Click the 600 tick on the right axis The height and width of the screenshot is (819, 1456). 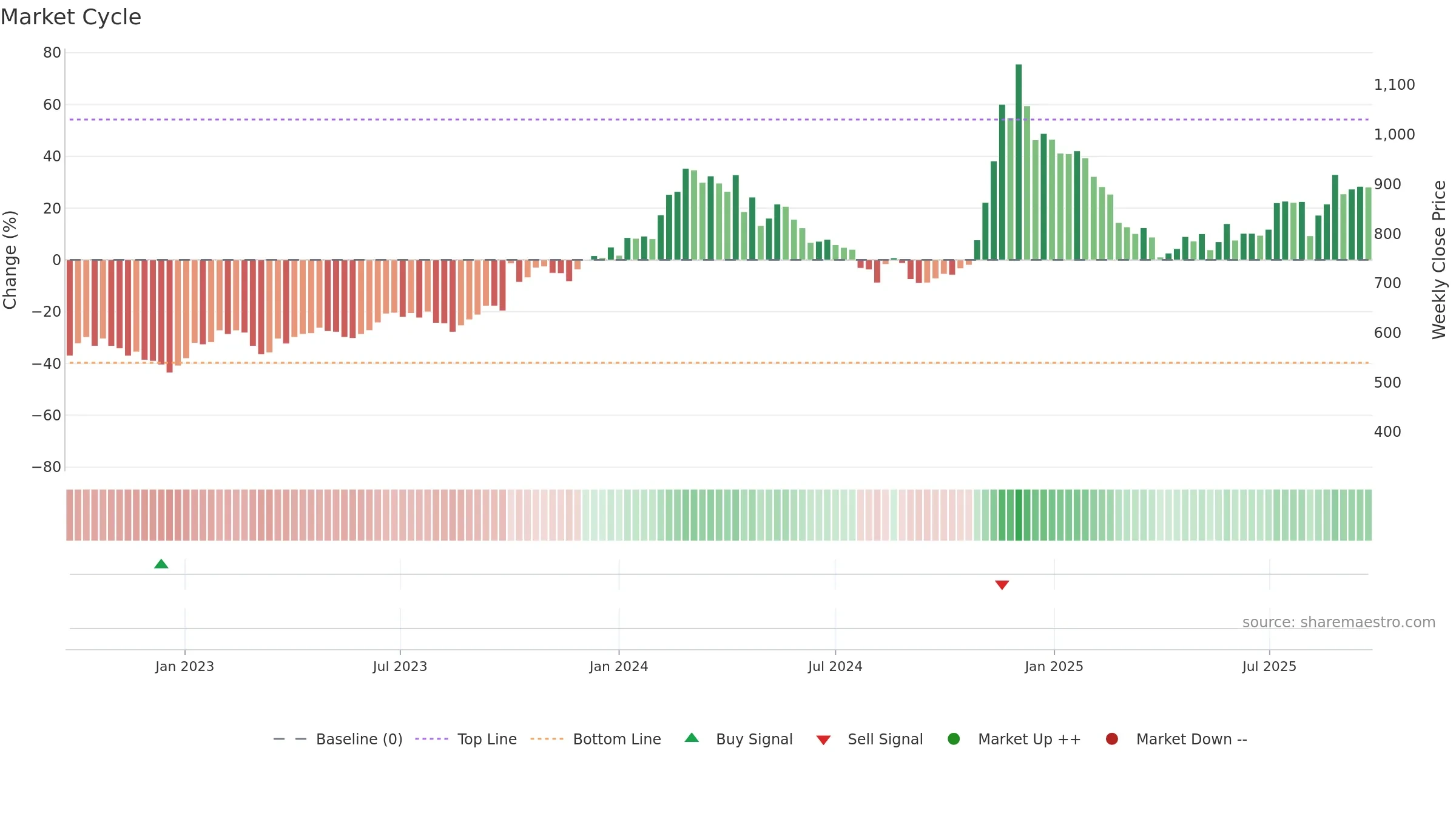click(1387, 333)
